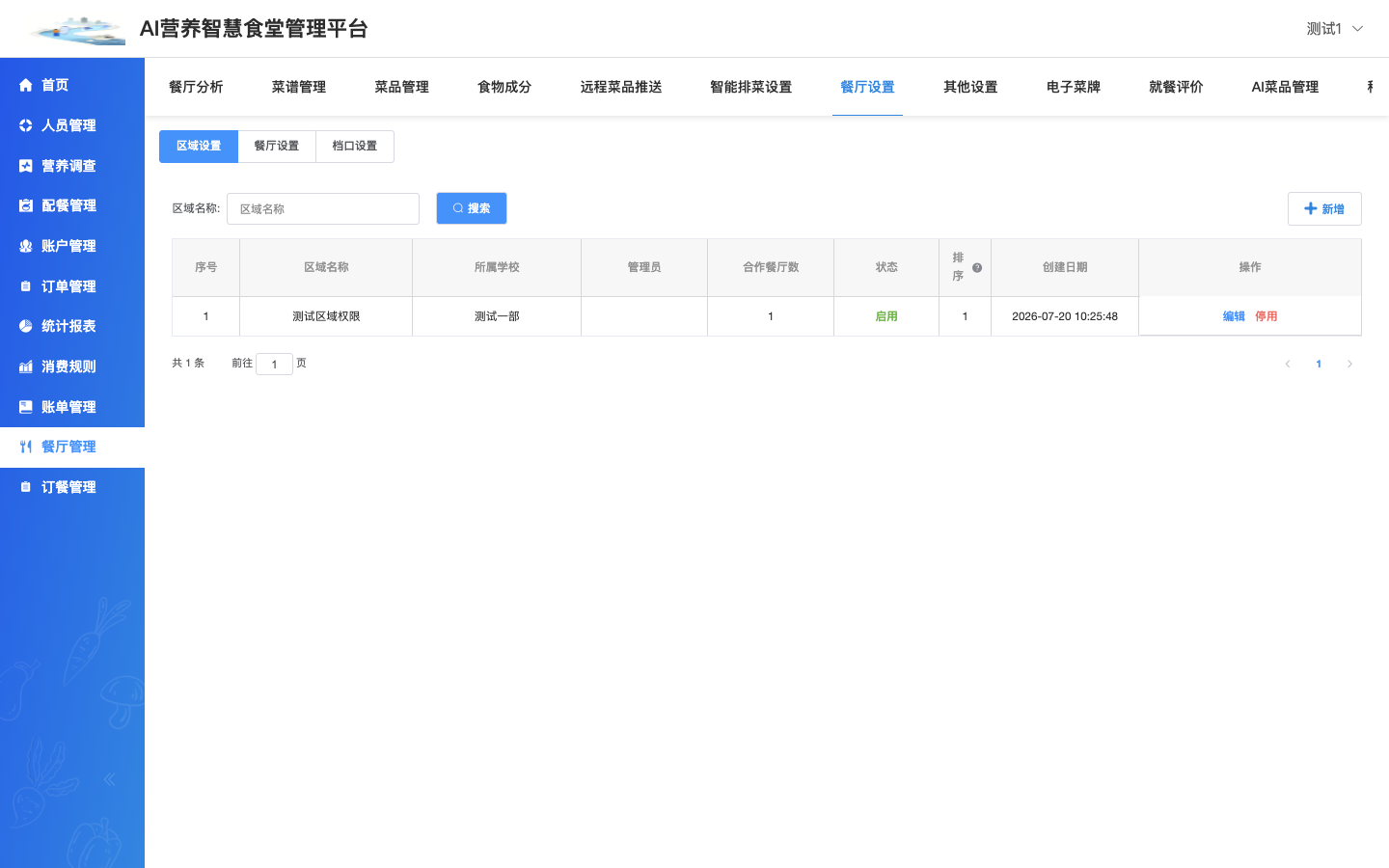
Task: Open 人员管理 in the sidebar
Action: (72, 125)
